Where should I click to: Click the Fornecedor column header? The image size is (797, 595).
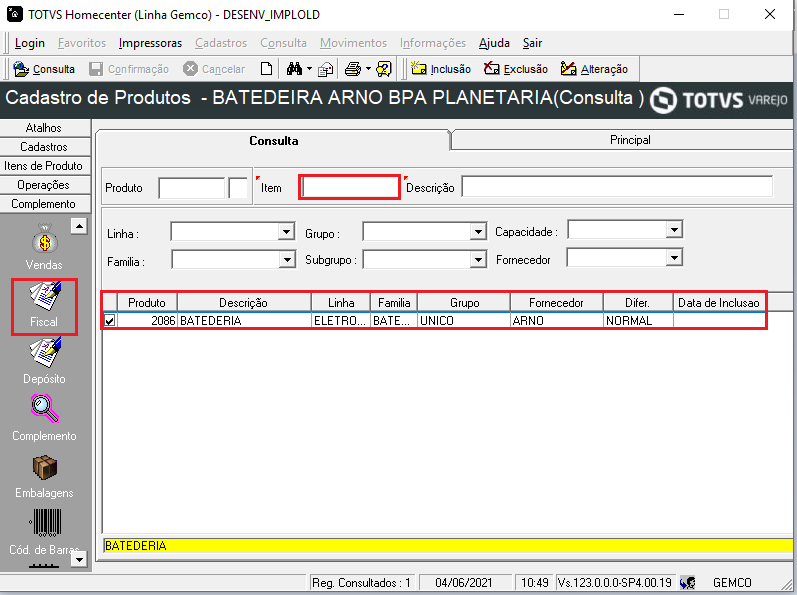(x=556, y=303)
